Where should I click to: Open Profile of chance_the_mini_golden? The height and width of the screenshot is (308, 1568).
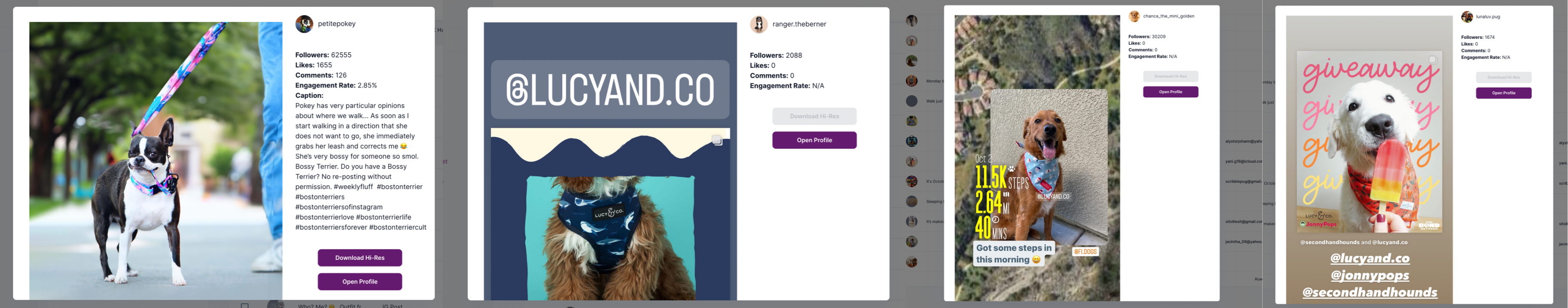(x=1170, y=92)
